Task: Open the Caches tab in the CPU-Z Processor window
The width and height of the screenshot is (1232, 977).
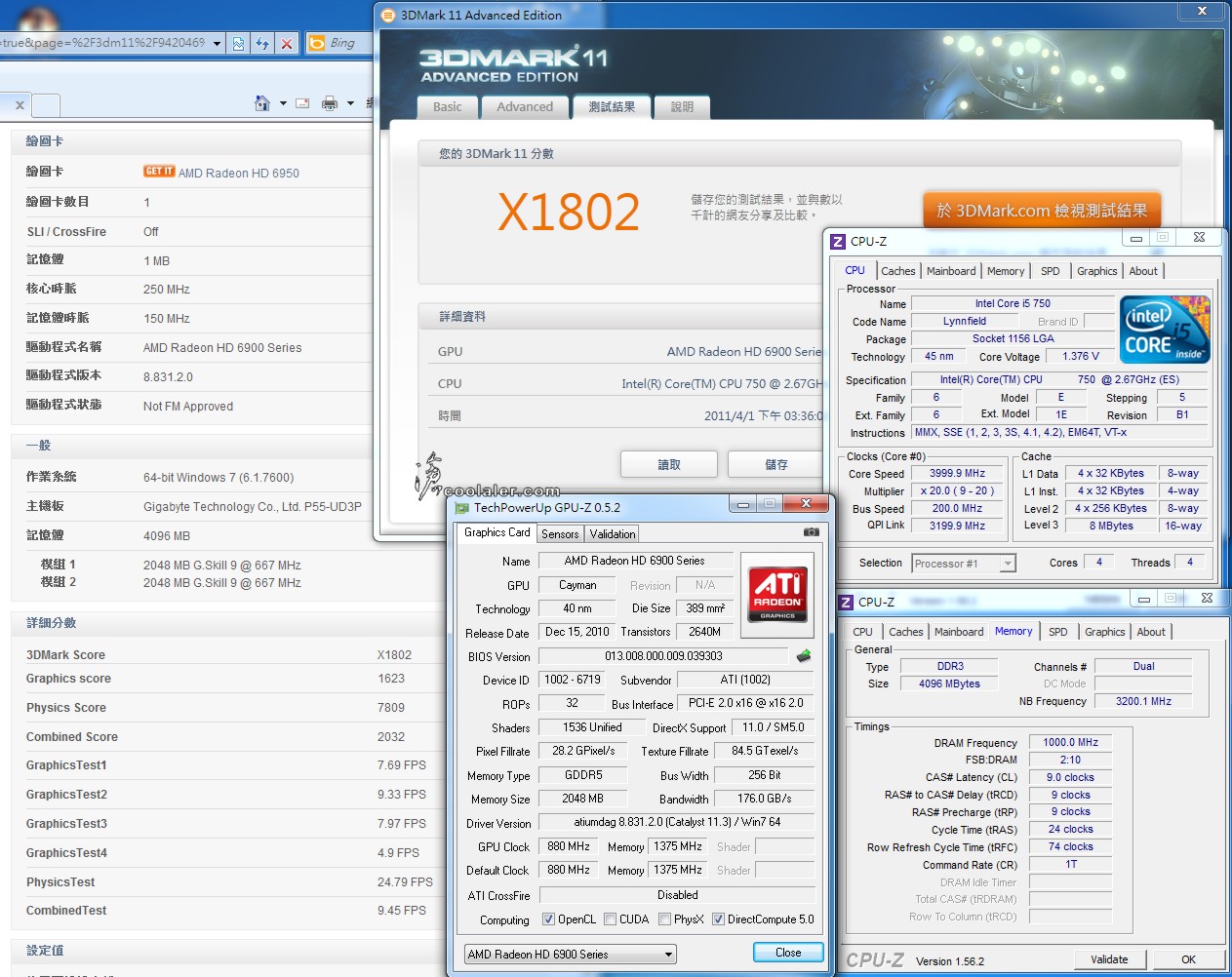Action: click(898, 271)
